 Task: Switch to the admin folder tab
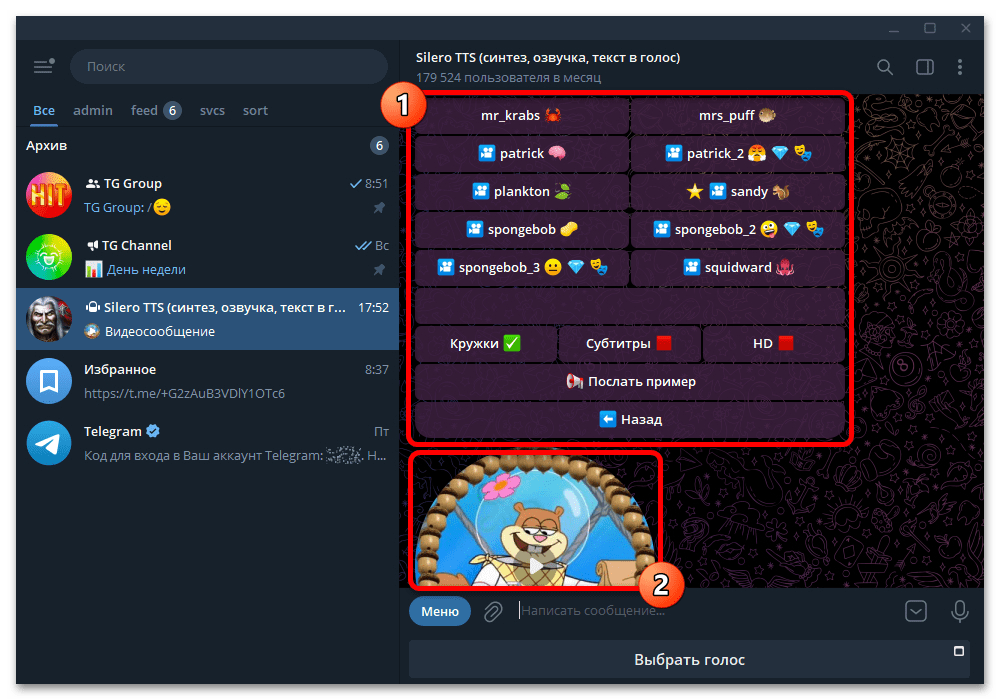point(92,110)
